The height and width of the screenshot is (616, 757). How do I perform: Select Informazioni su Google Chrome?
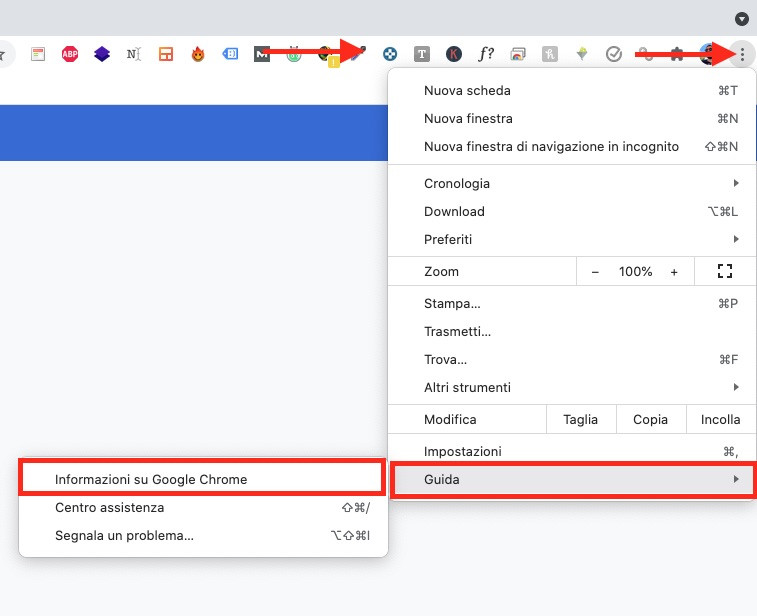[x=202, y=479]
